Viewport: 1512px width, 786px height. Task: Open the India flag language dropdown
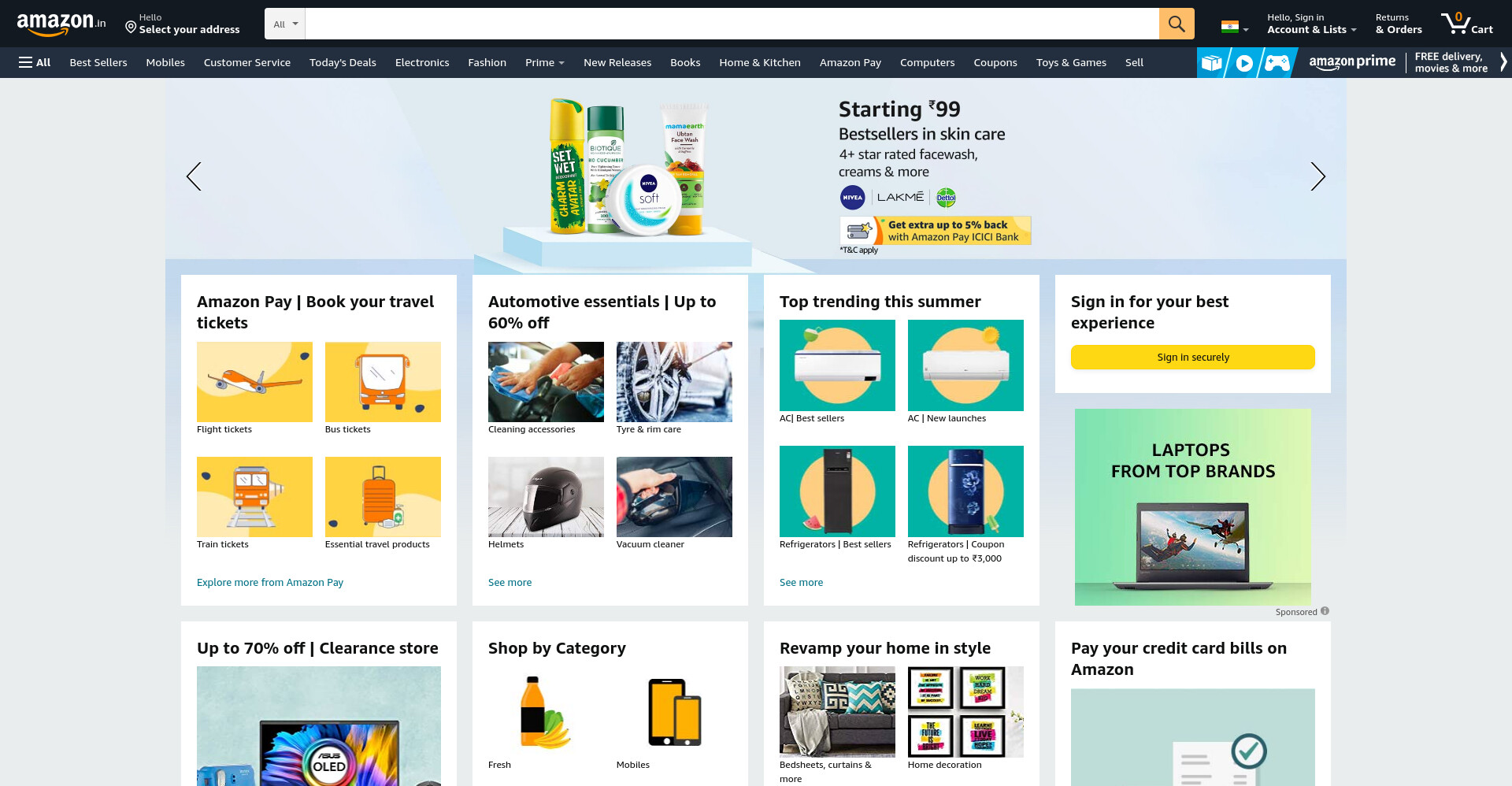(x=1235, y=27)
